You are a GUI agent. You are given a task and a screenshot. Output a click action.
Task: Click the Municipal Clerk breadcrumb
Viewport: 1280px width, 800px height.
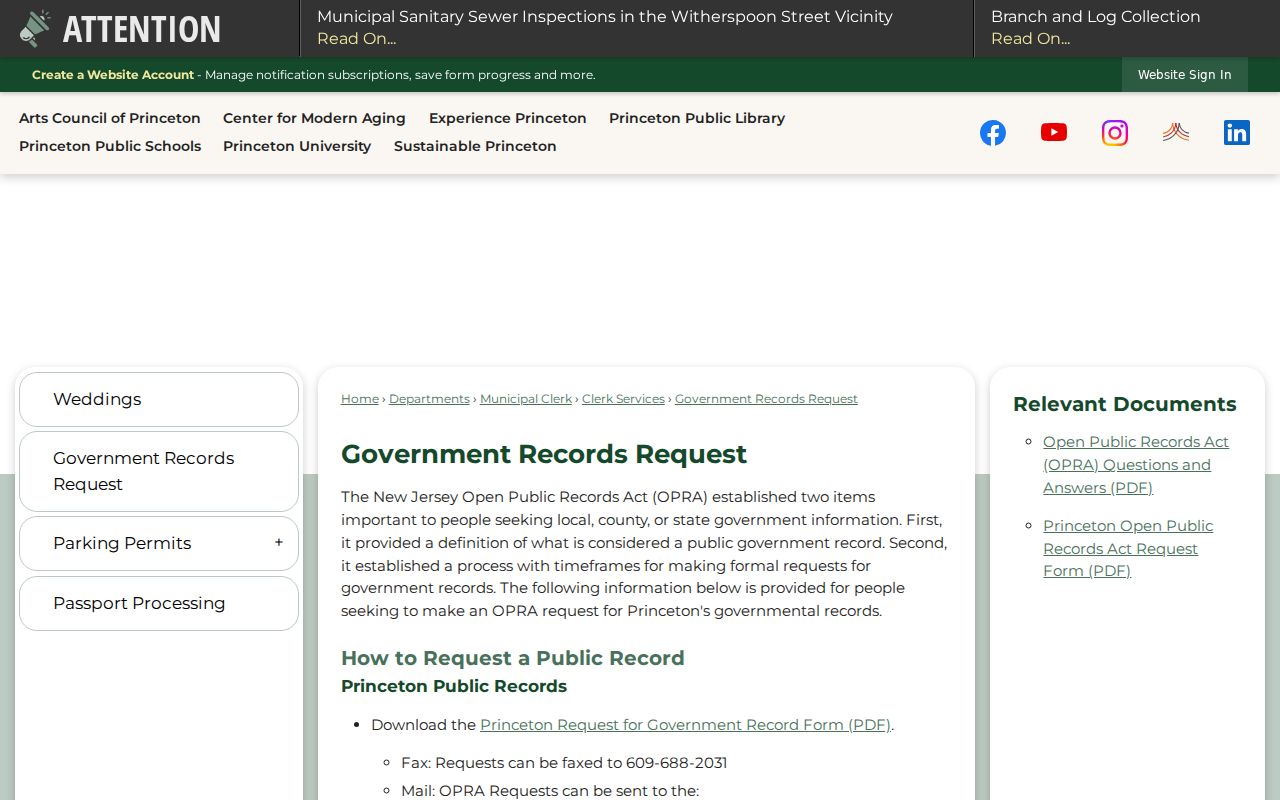tap(526, 399)
